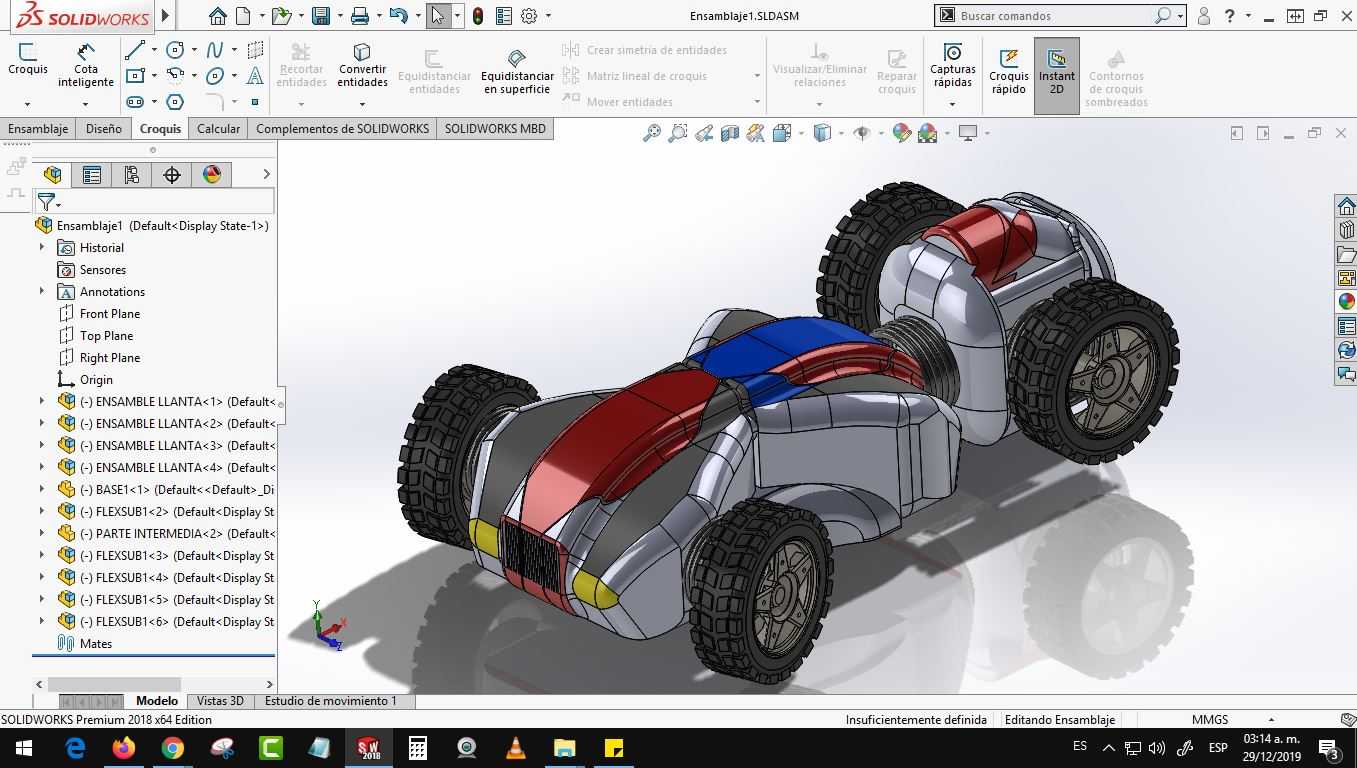Image resolution: width=1357 pixels, height=768 pixels.
Task: Click the Zoom to Fit view icon
Action: [652, 133]
